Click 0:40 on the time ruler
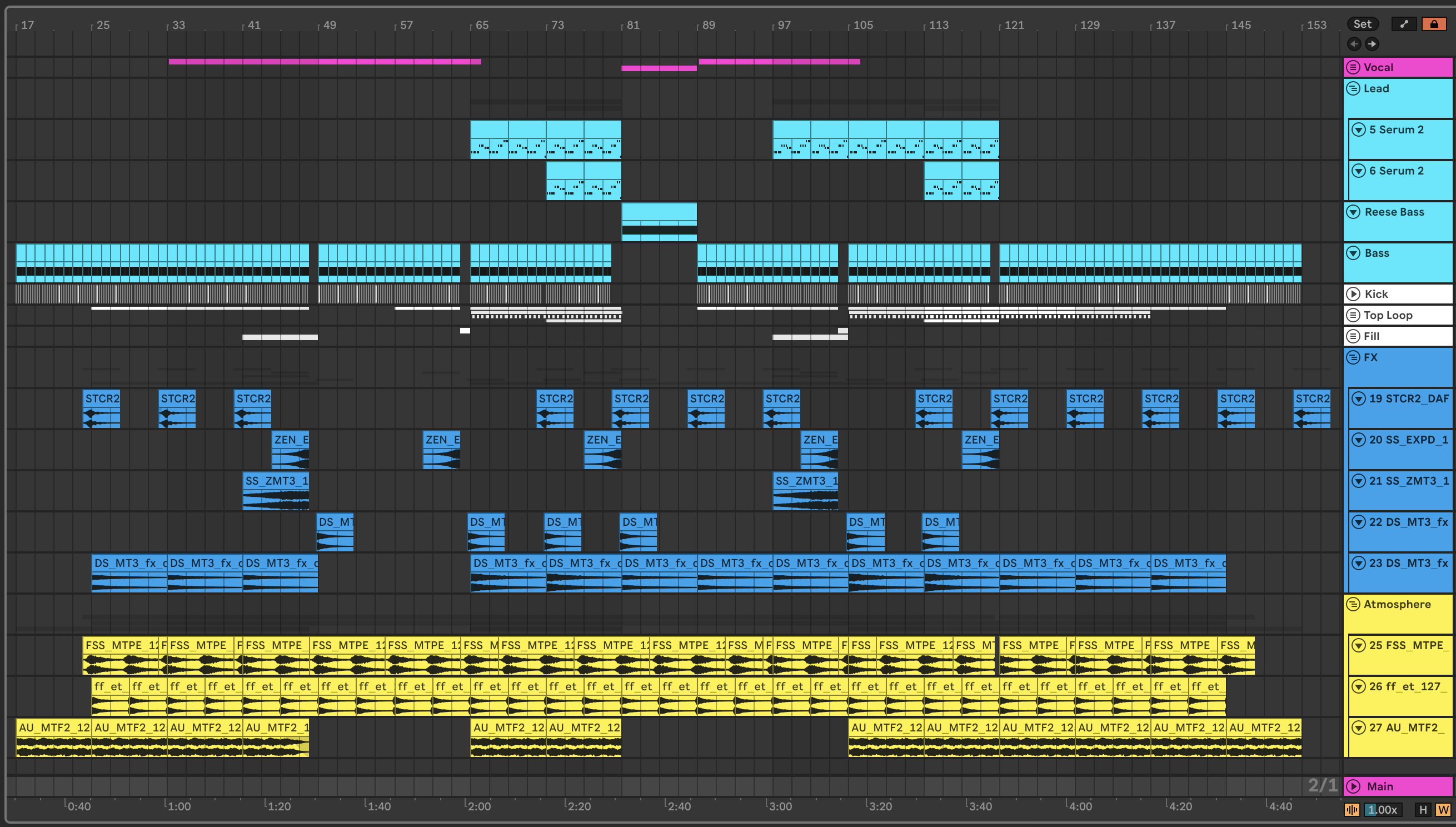 tap(78, 806)
